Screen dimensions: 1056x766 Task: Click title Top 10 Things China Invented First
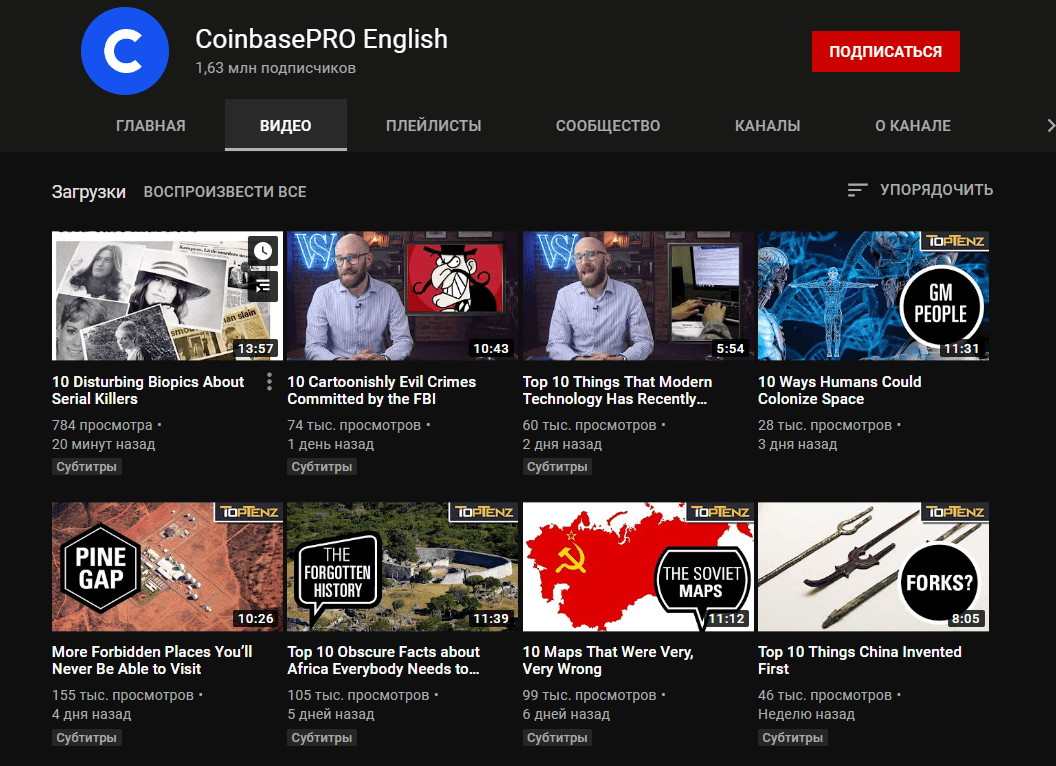point(860,660)
